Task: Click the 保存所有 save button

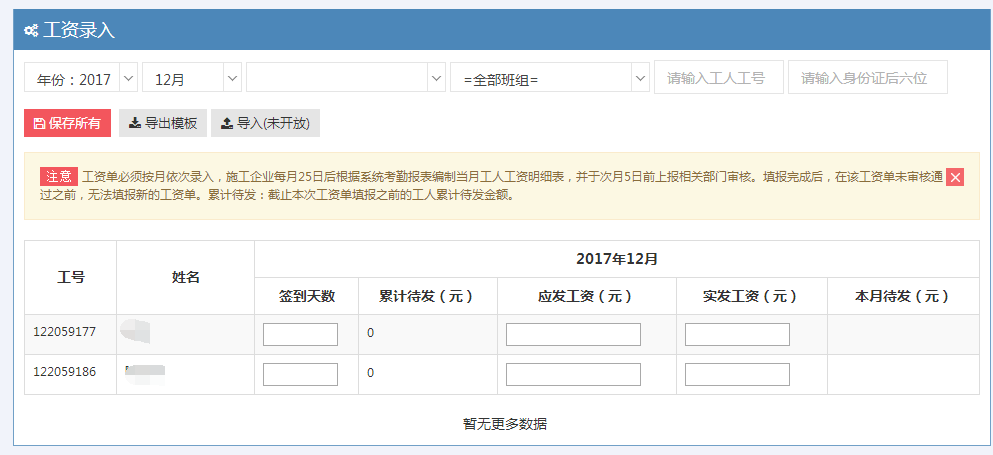Action: click(x=67, y=123)
